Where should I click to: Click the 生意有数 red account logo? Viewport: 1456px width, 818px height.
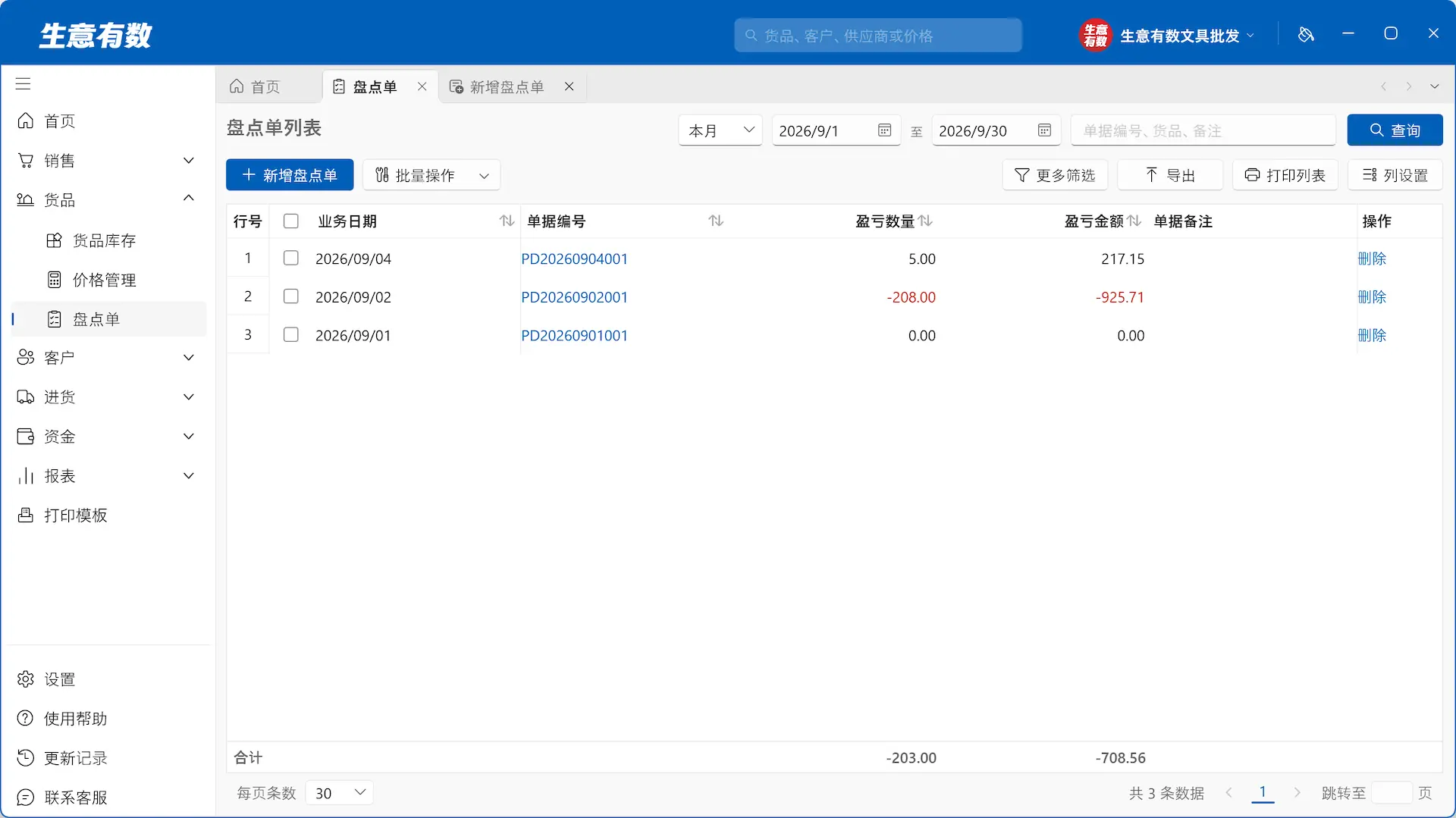click(1095, 35)
